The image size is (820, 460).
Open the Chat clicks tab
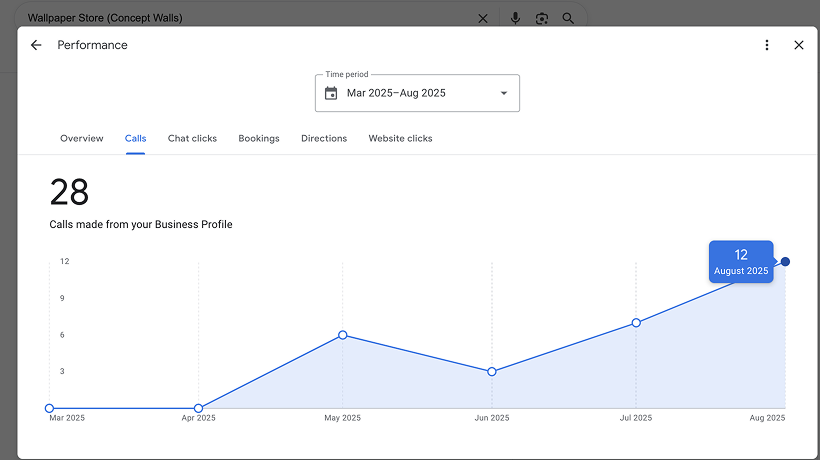192,138
